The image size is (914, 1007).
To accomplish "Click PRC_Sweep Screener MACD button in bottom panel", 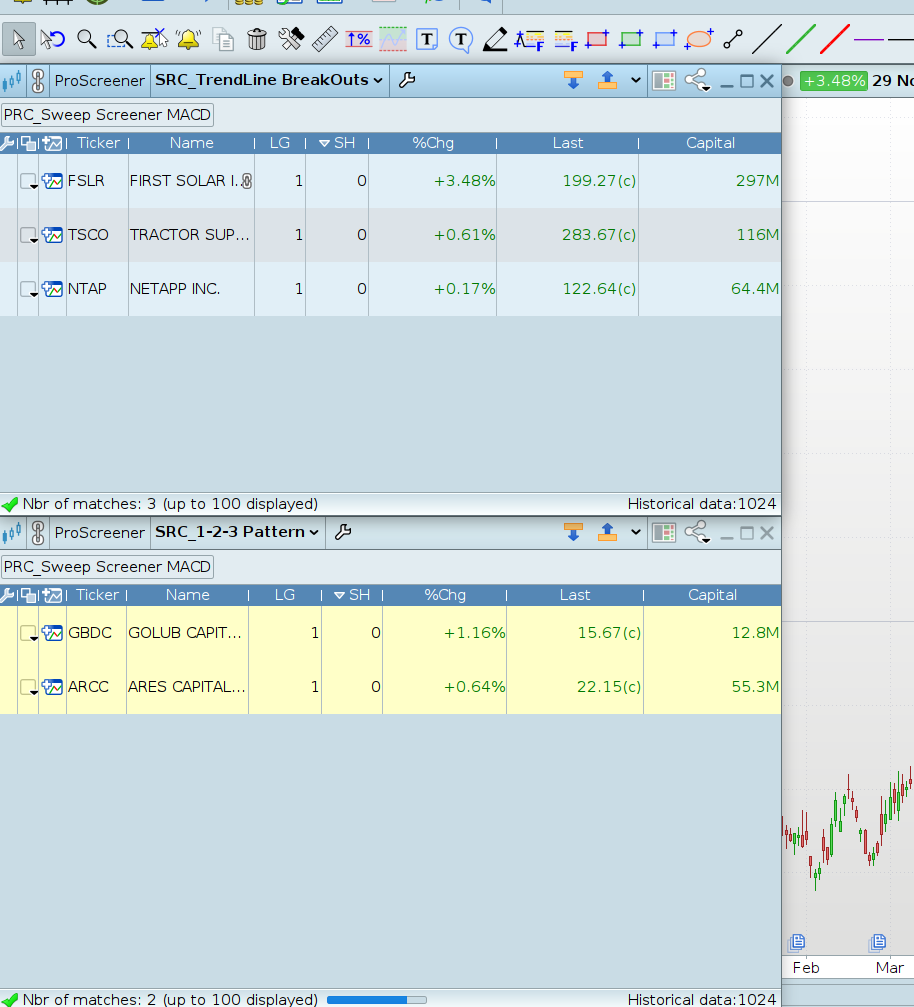I will (107, 567).
